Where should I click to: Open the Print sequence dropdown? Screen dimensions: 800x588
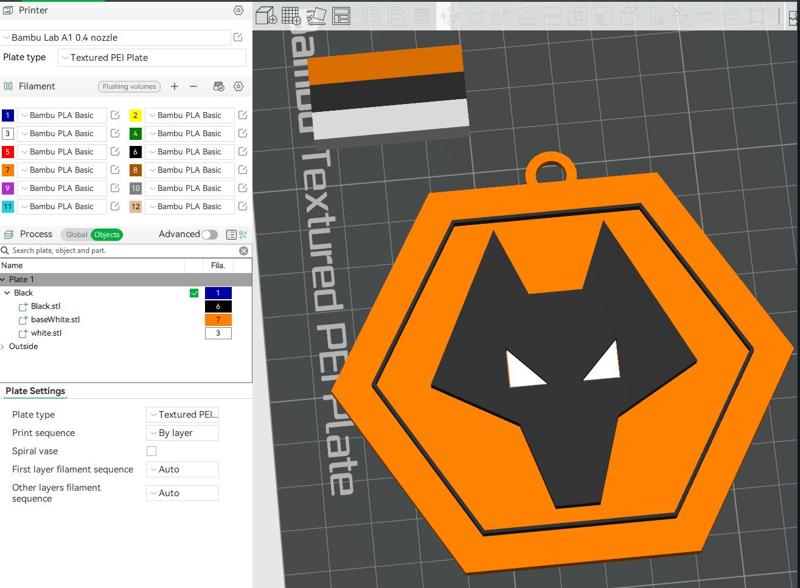click(x=184, y=433)
